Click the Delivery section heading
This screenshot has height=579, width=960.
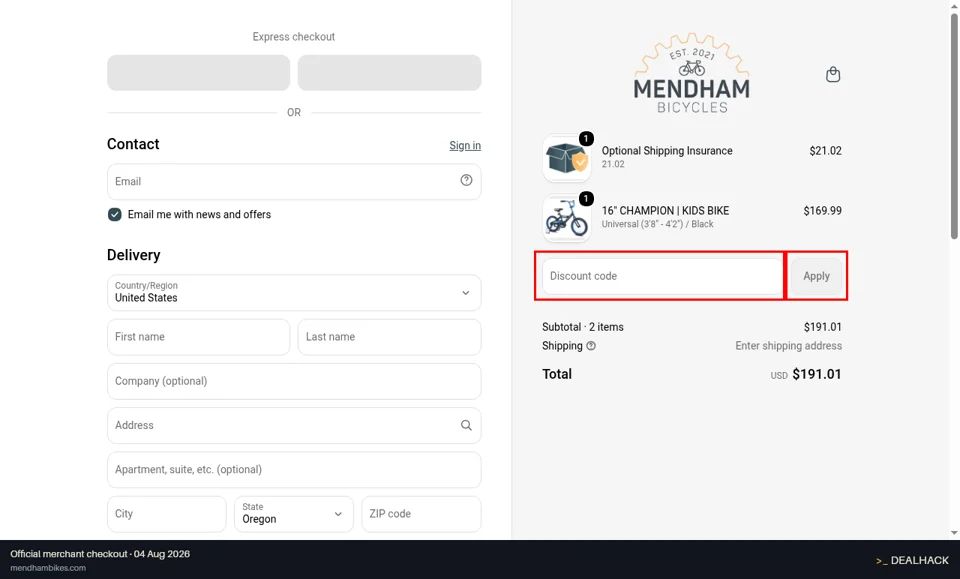pos(133,255)
